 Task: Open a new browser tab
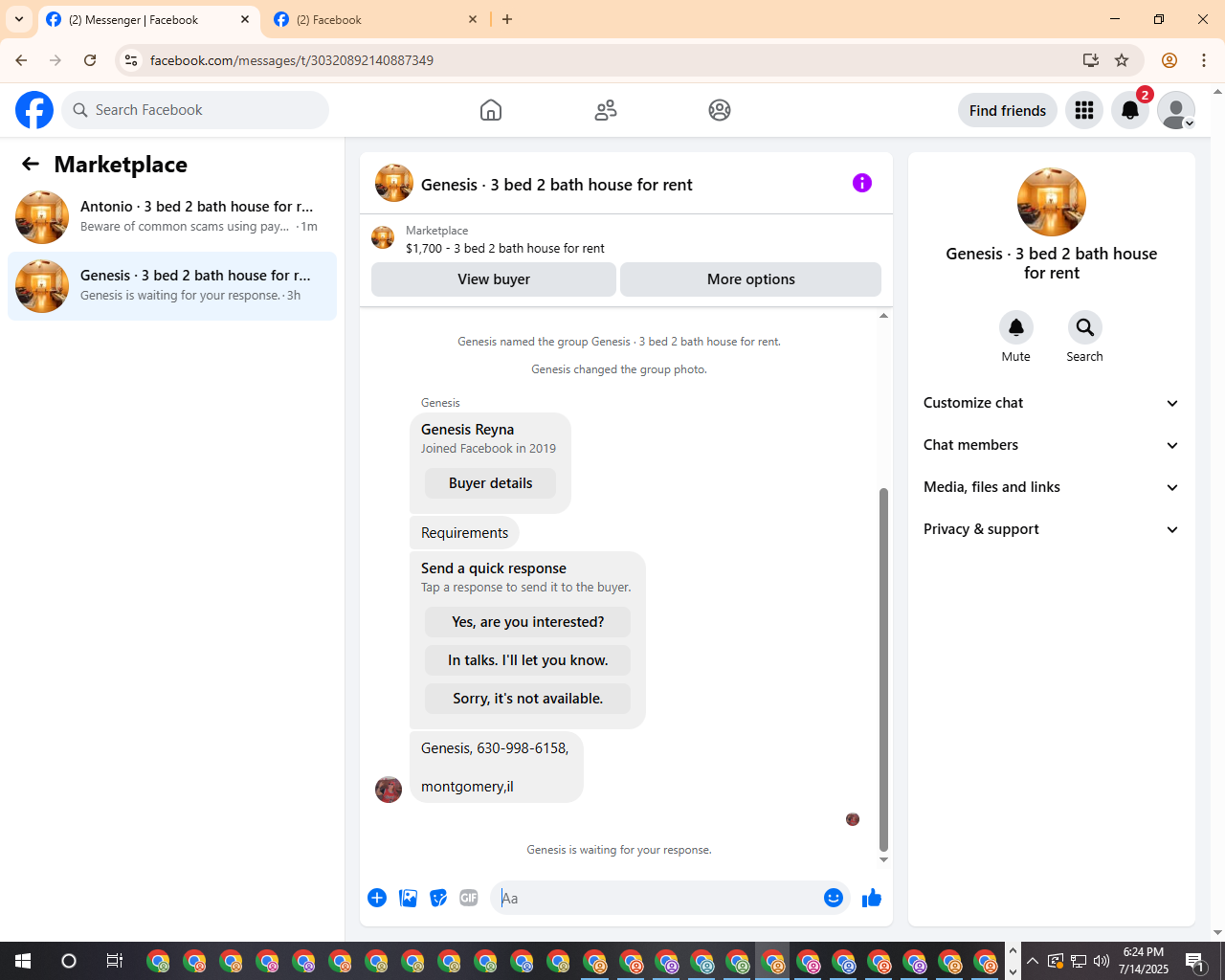507,19
